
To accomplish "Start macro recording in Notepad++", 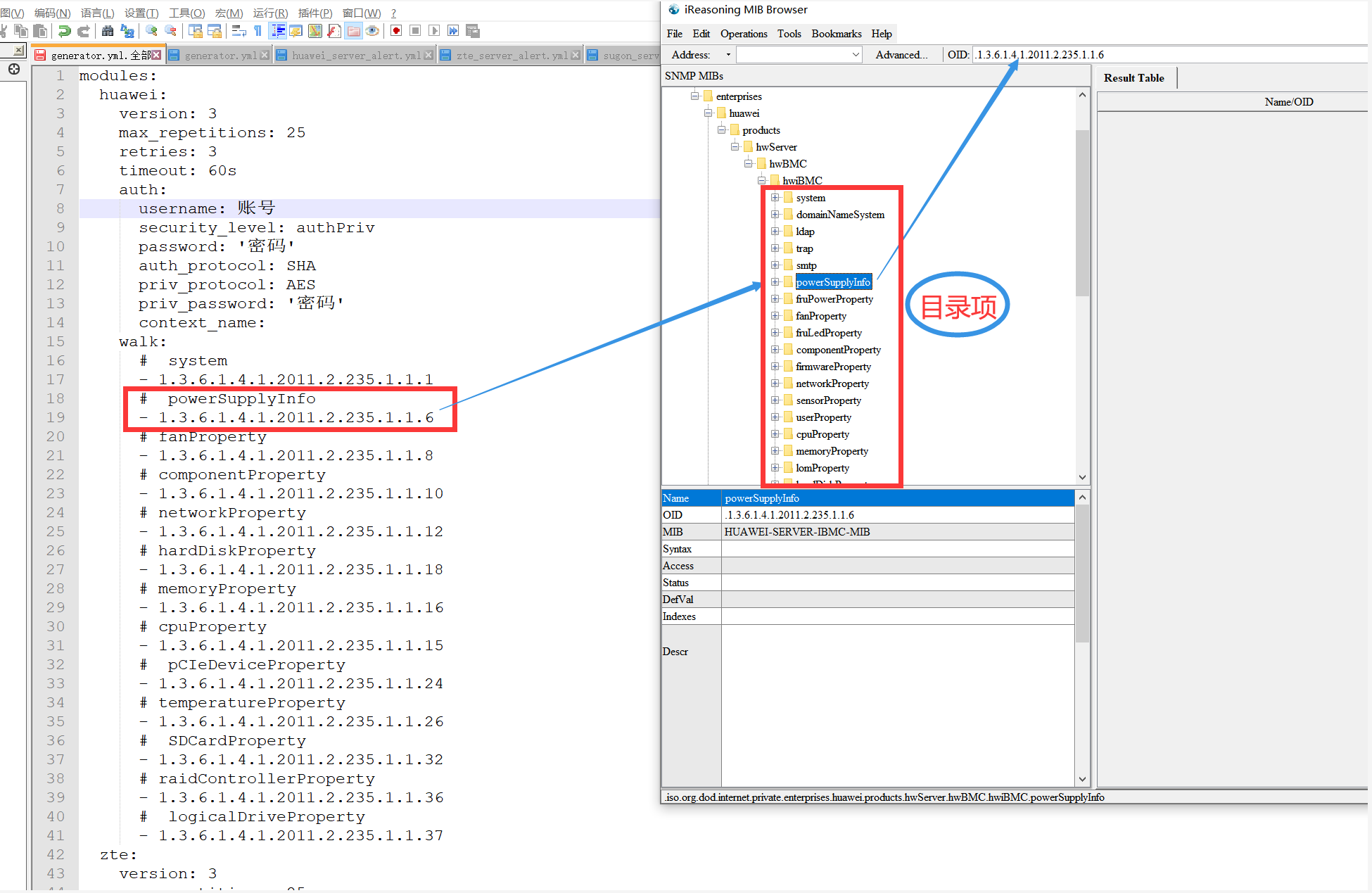I will pyautogui.click(x=395, y=31).
